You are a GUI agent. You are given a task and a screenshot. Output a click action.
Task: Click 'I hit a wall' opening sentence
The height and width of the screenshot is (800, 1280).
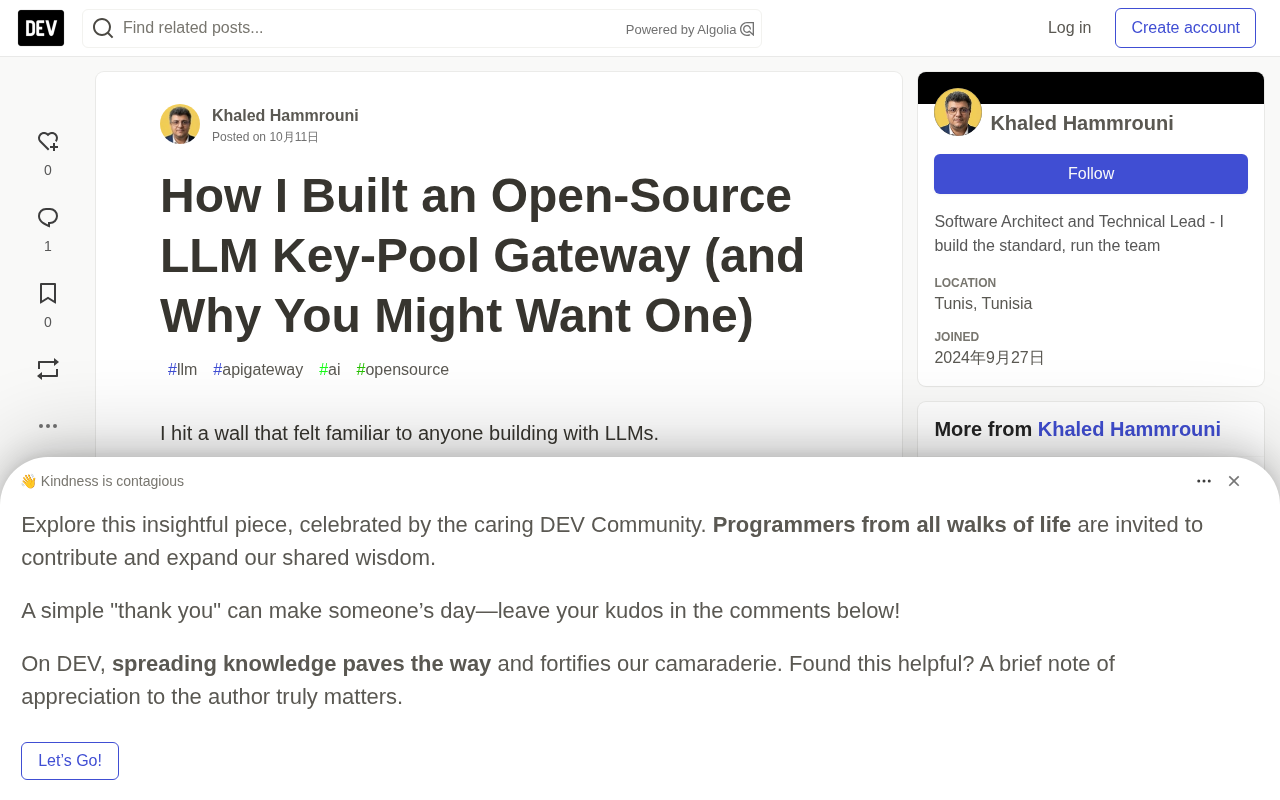[x=409, y=433]
